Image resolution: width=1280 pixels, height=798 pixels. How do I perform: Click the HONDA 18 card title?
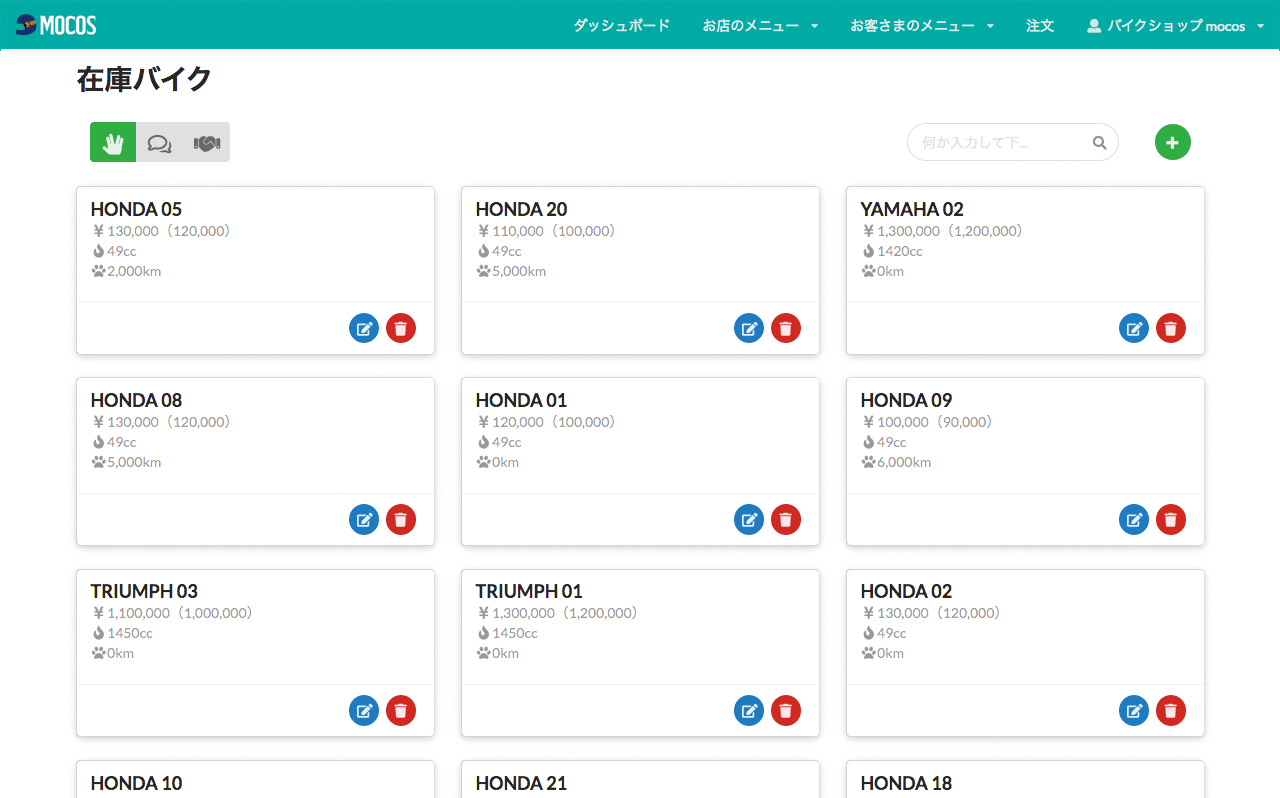906,783
